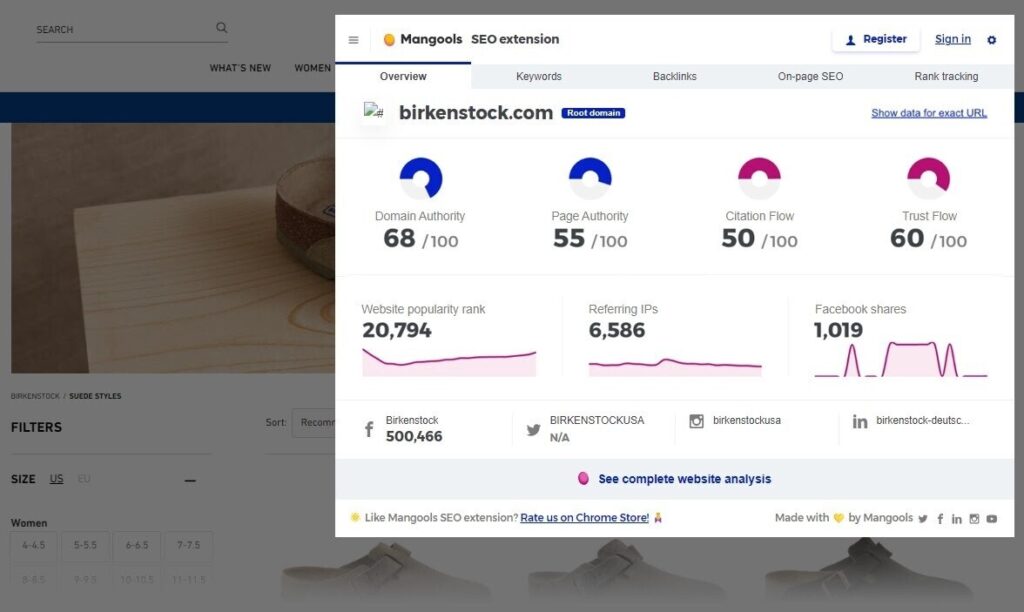Select women's size 6-6.5 filter
Viewport: 1024px width, 612px height.
click(137, 545)
